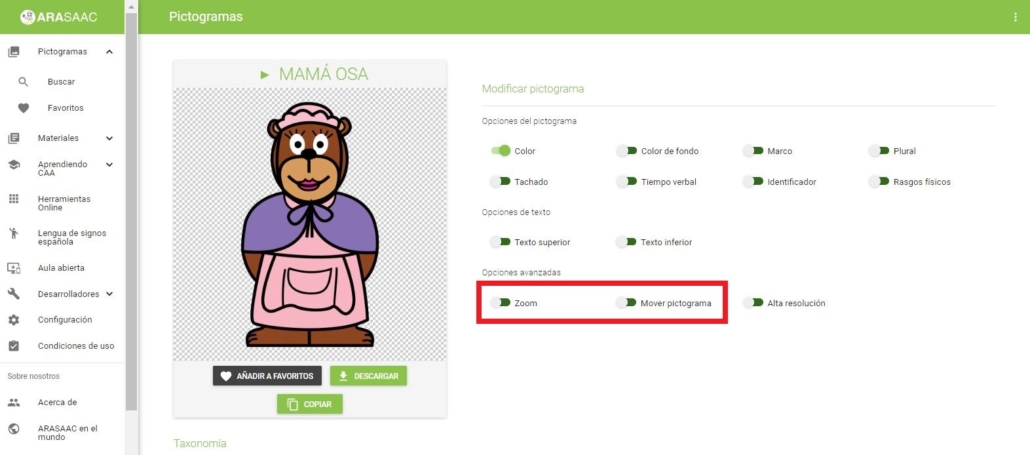Viewport: 1030px width, 455px height.
Task: Click the Favoritos heart icon in sidebar
Action: click(24, 108)
